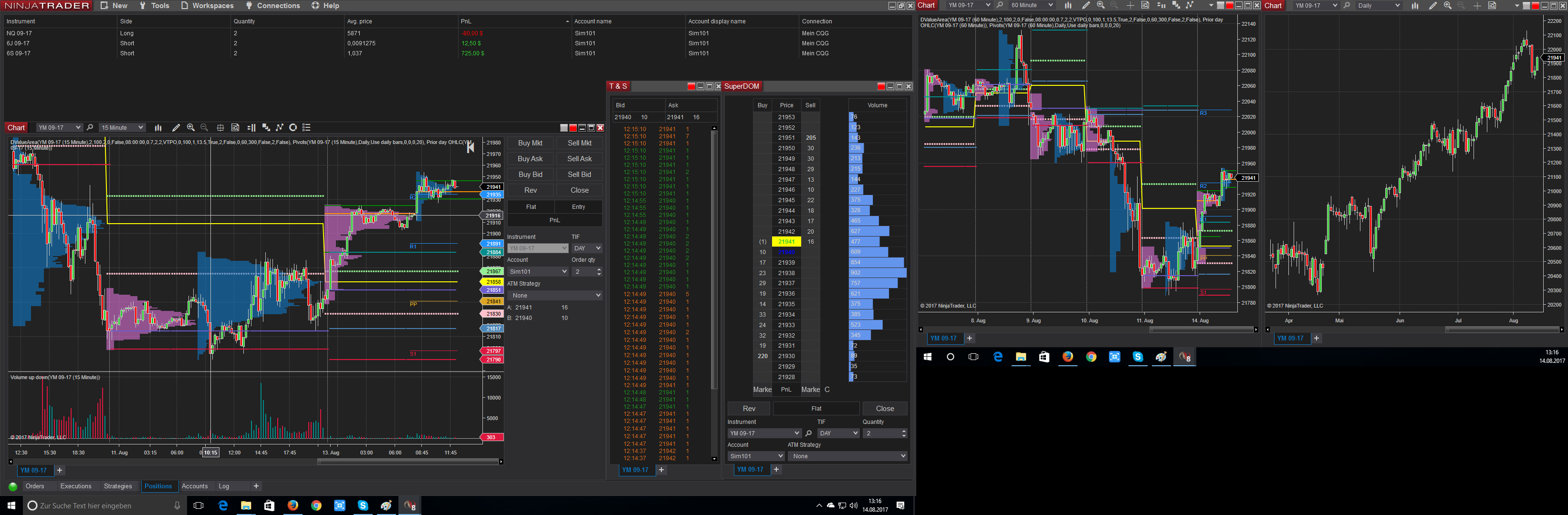The width and height of the screenshot is (1568, 515).
Task: Open drawing tools pencil in Daily chart
Action: [x=1433, y=5]
